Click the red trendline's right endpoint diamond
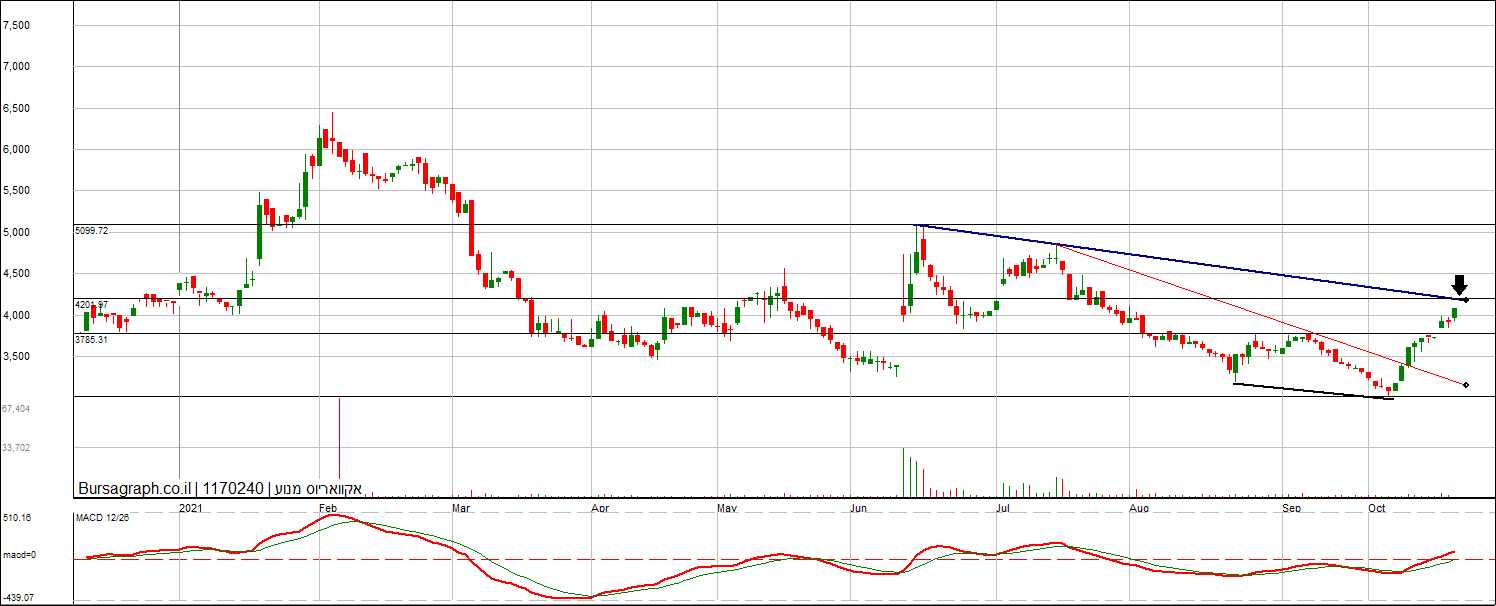The image size is (1496, 606). pyautogui.click(x=1465, y=385)
